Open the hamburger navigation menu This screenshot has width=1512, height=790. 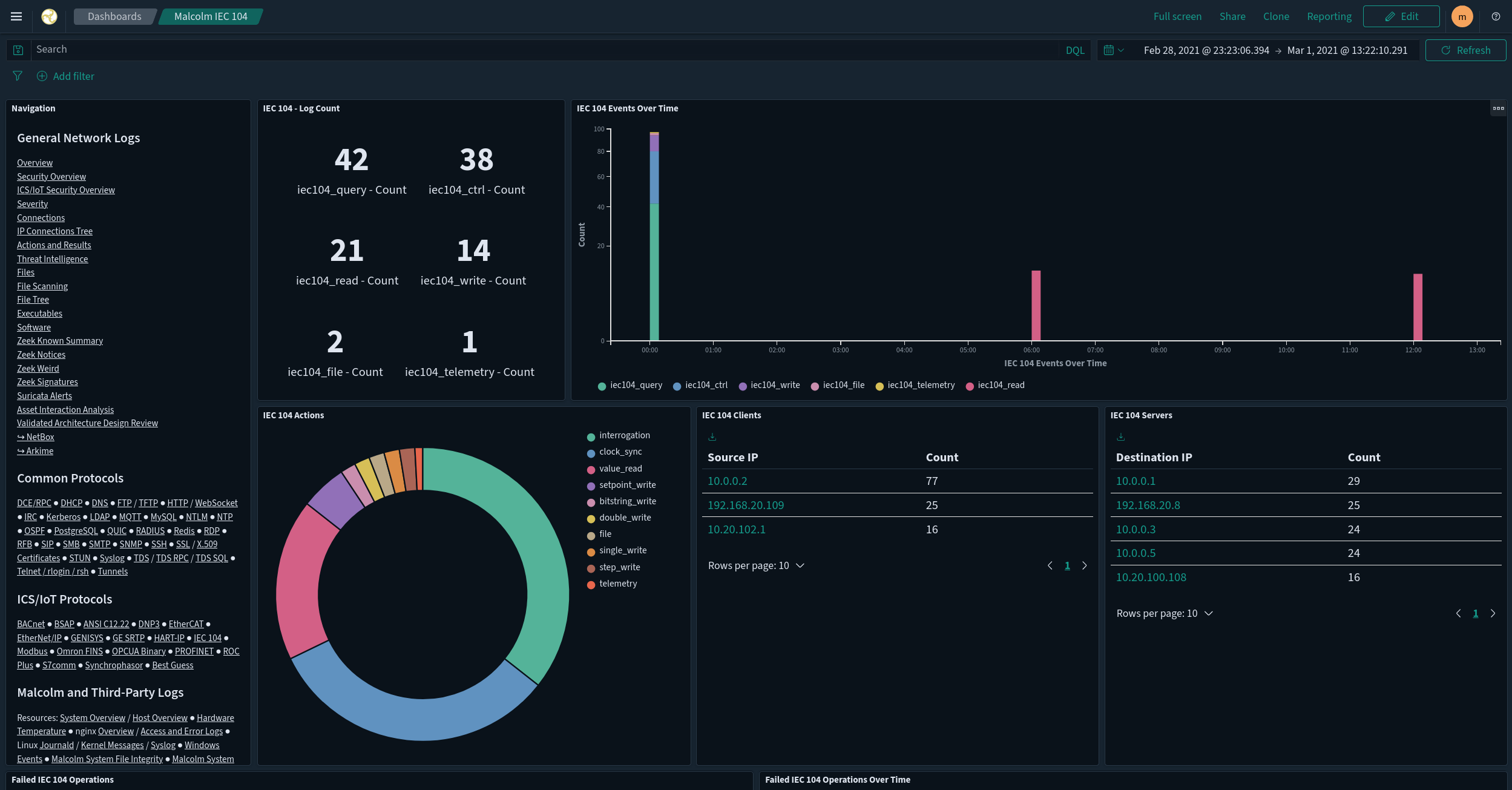pyautogui.click(x=16, y=16)
